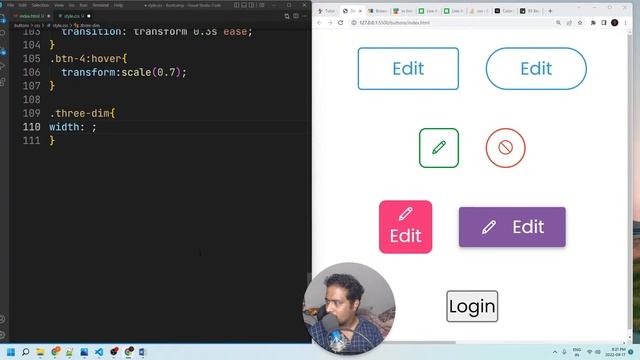The height and width of the screenshot is (360, 640).
Task: Open changes compare icon in editor toolbar
Action: pyautogui.click(x=287, y=16)
